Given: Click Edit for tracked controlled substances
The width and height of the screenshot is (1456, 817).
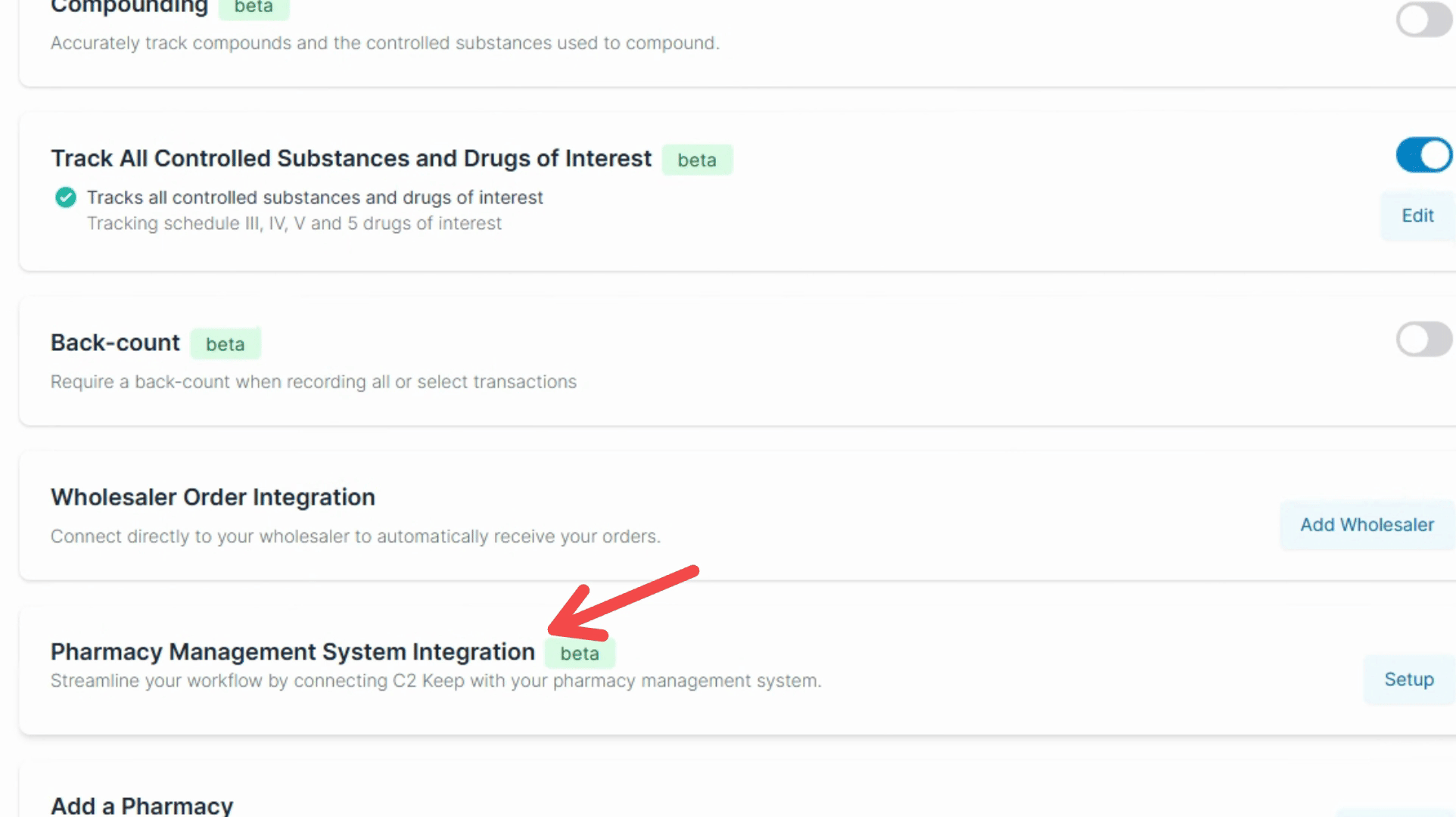Looking at the screenshot, I should [1417, 216].
